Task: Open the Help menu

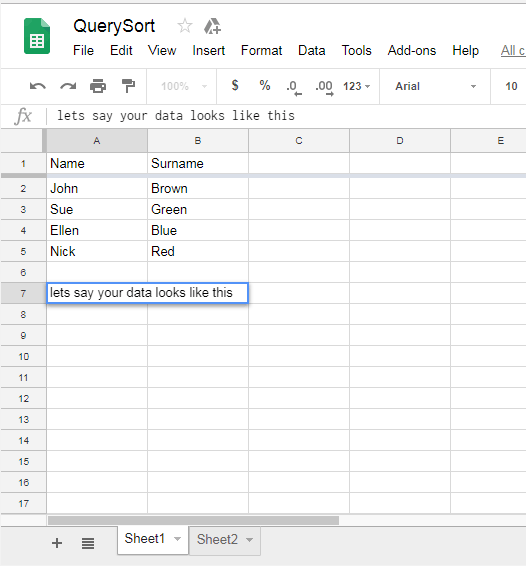Action: point(466,51)
